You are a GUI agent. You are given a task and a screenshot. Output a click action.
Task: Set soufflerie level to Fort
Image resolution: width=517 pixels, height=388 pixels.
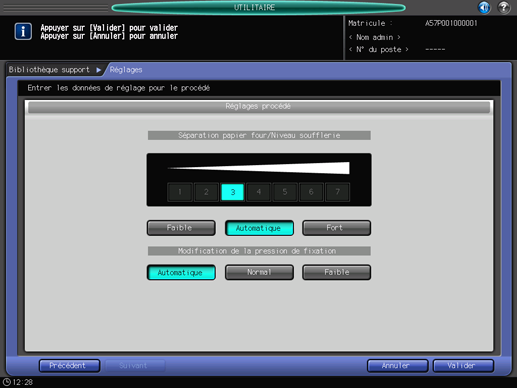pos(336,228)
